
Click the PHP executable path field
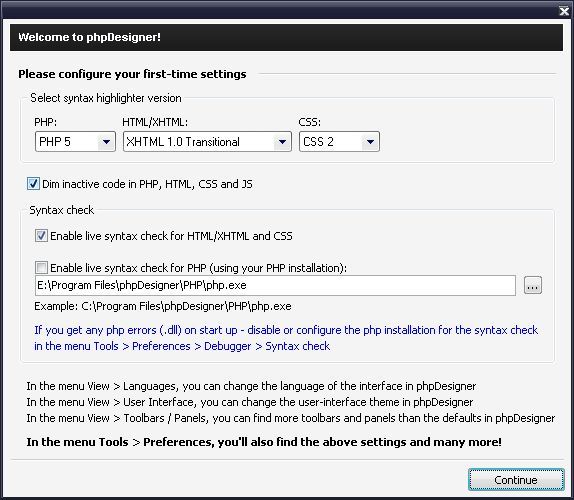coord(275,286)
